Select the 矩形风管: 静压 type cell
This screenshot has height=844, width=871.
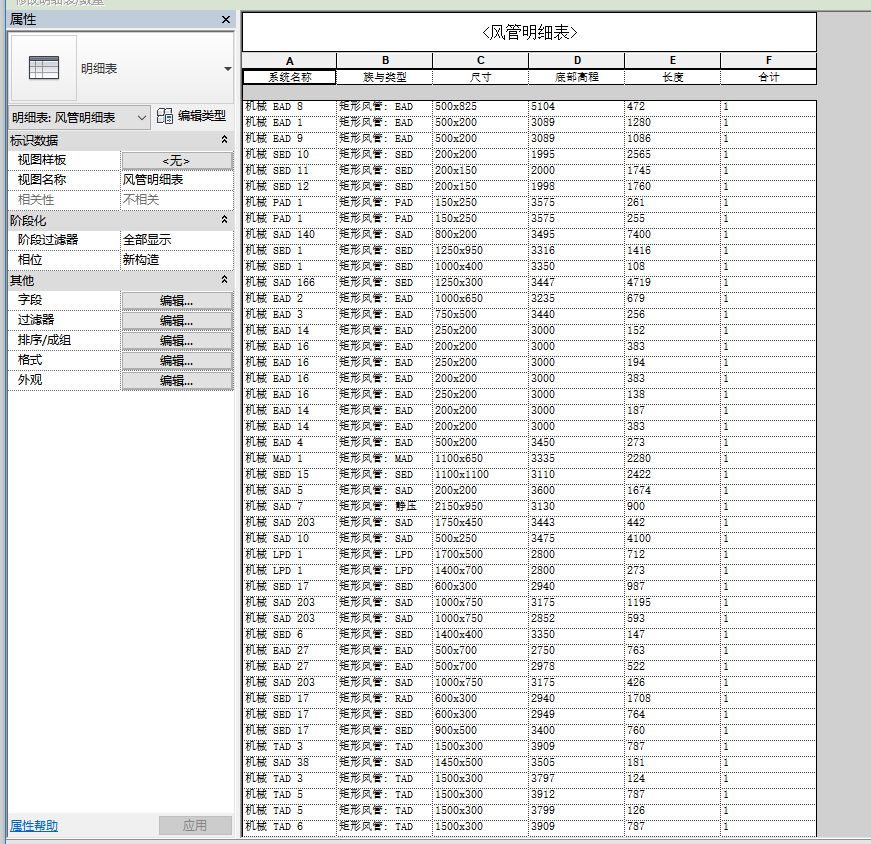coord(385,506)
